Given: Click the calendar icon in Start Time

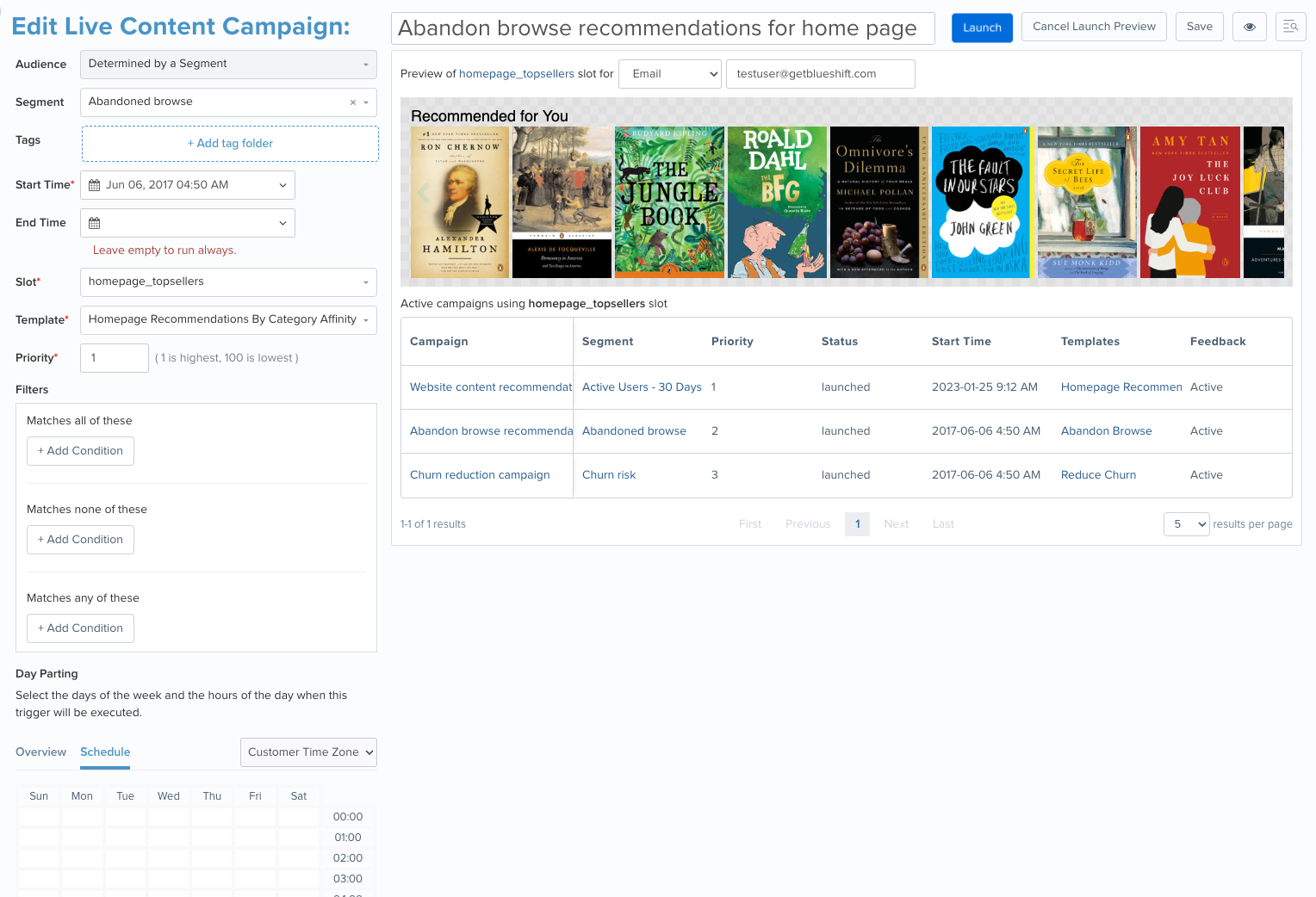Looking at the screenshot, I should pyautogui.click(x=95, y=185).
